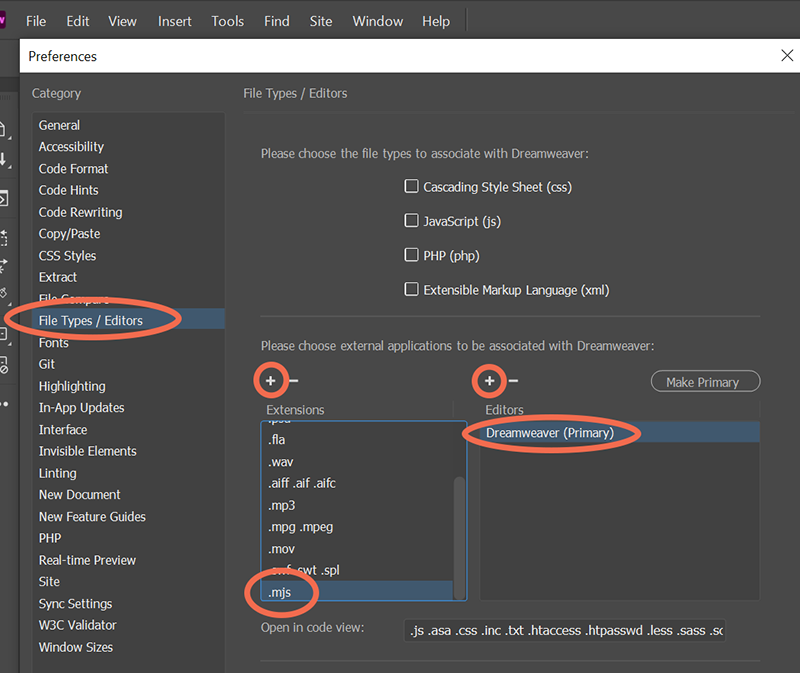Open the Site menu
800x673 pixels.
click(x=320, y=20)
